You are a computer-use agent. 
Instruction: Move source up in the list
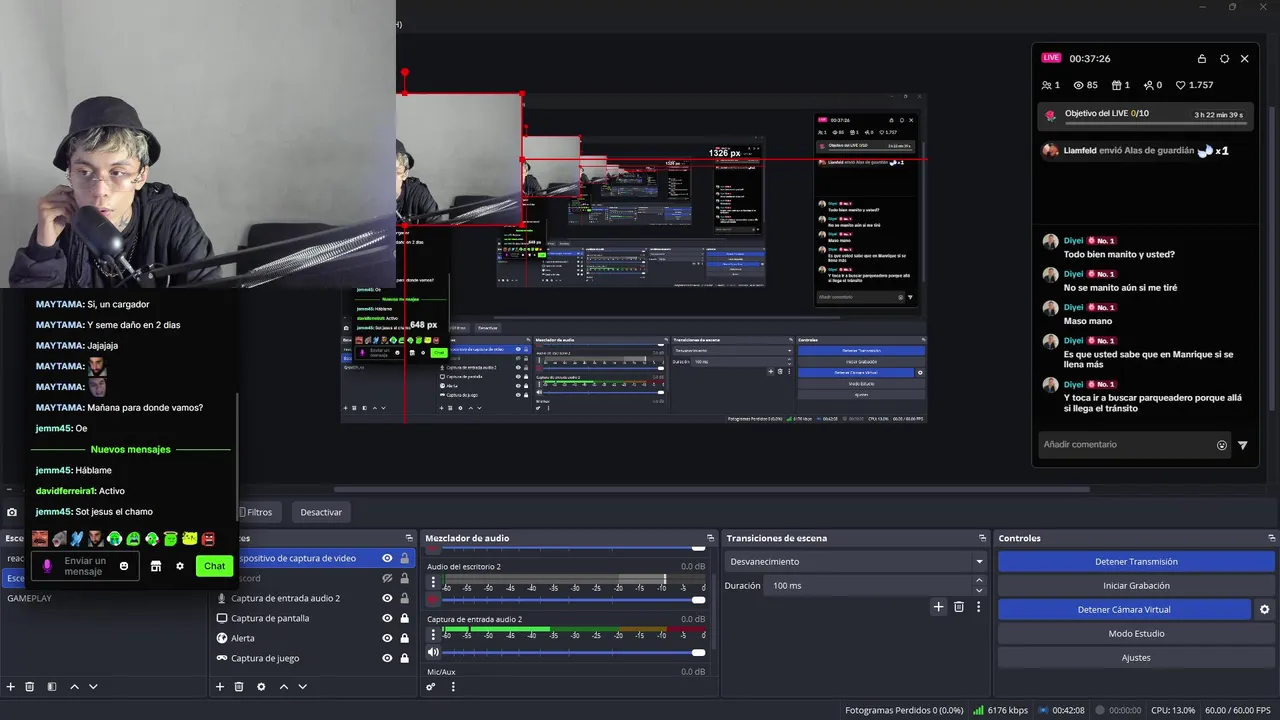pos(283,687)
